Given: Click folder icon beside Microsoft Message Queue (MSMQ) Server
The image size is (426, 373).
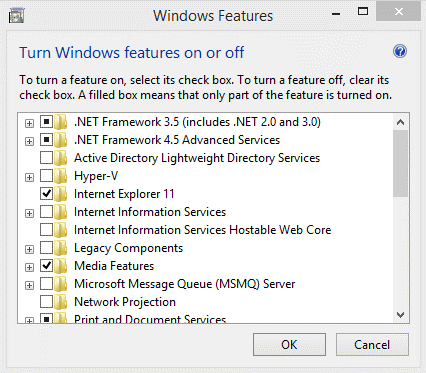Looking at the screenshot, I should (61, 284).
